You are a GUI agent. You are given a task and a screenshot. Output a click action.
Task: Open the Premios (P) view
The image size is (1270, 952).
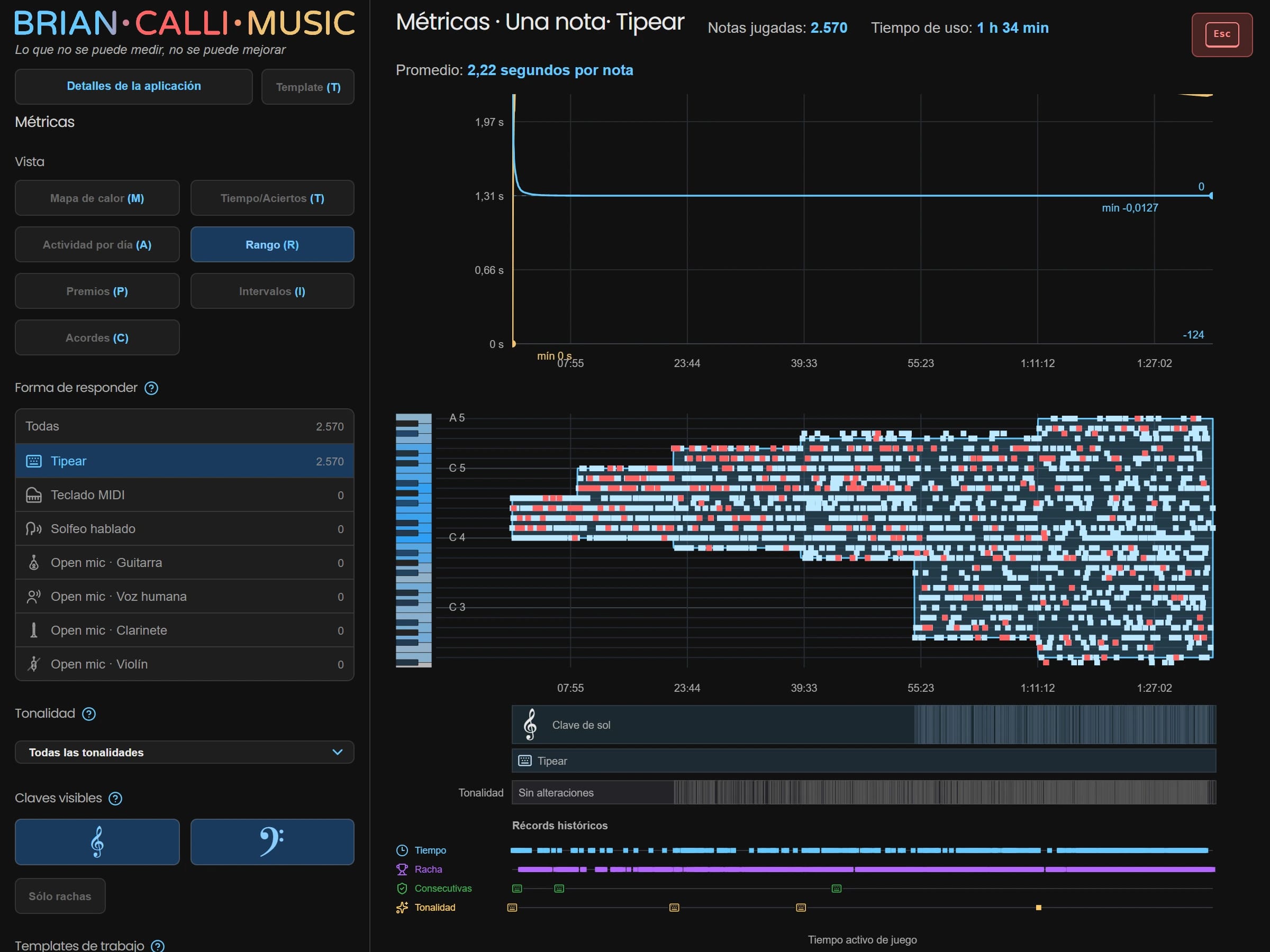tap(97, 291)
